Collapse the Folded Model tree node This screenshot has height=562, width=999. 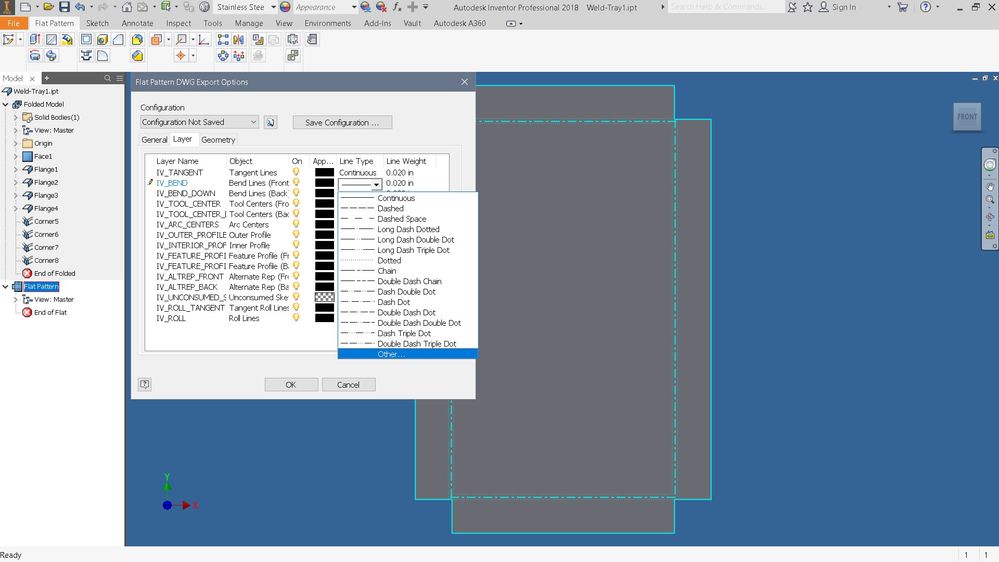6,104
